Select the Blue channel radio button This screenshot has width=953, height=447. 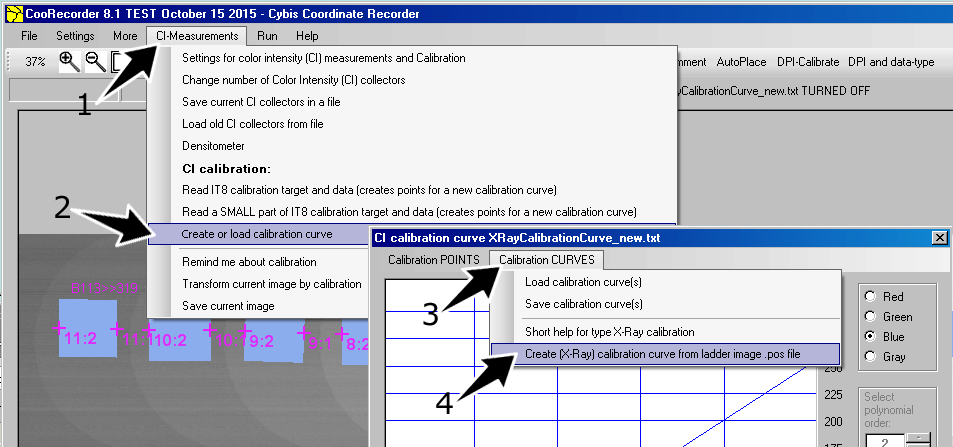870,336
